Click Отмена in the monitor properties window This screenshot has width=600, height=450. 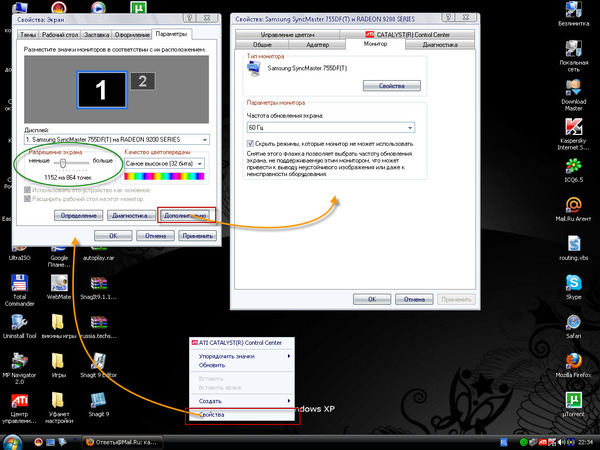(x=414, y=299)
